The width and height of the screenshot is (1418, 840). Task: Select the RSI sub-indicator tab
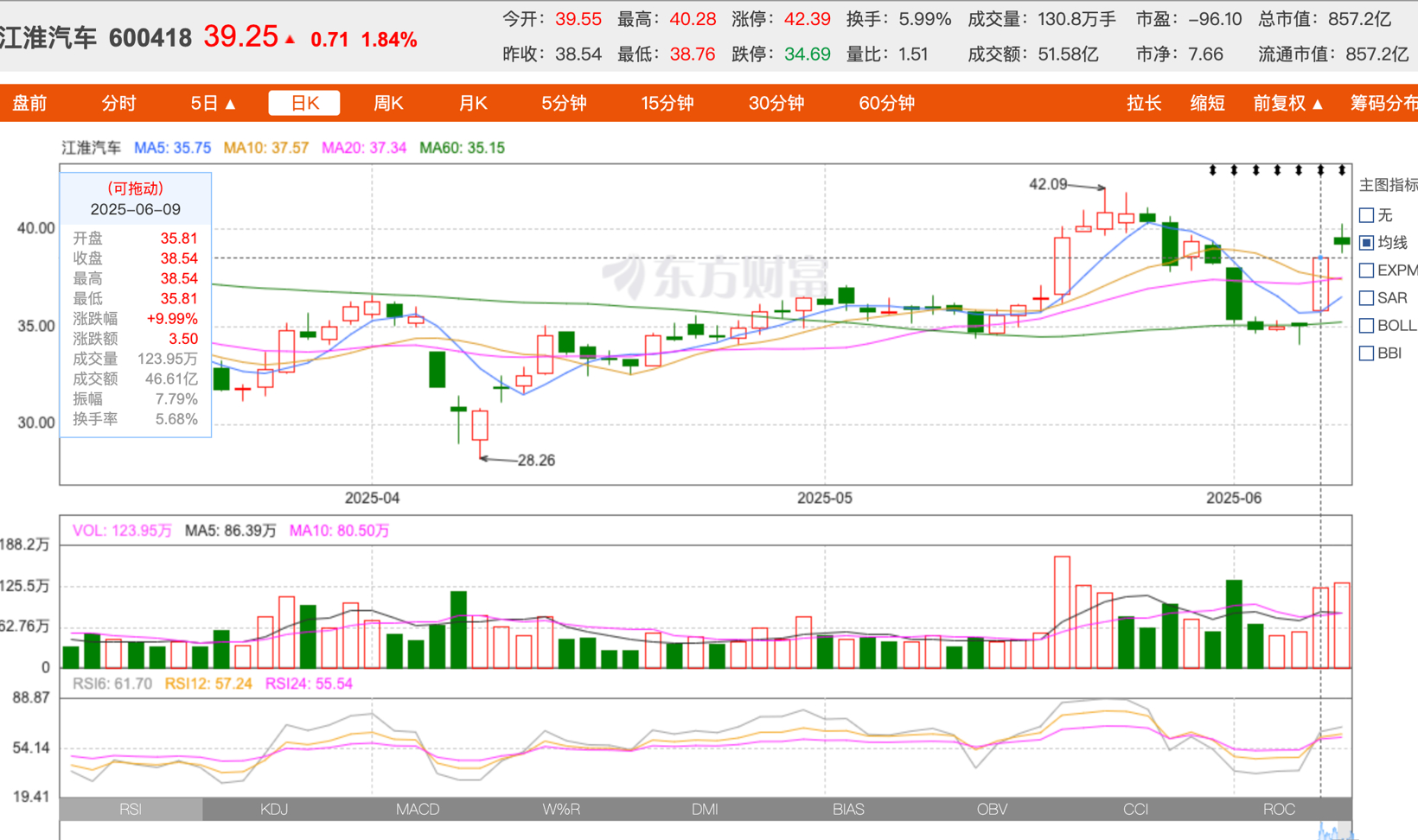131,810
